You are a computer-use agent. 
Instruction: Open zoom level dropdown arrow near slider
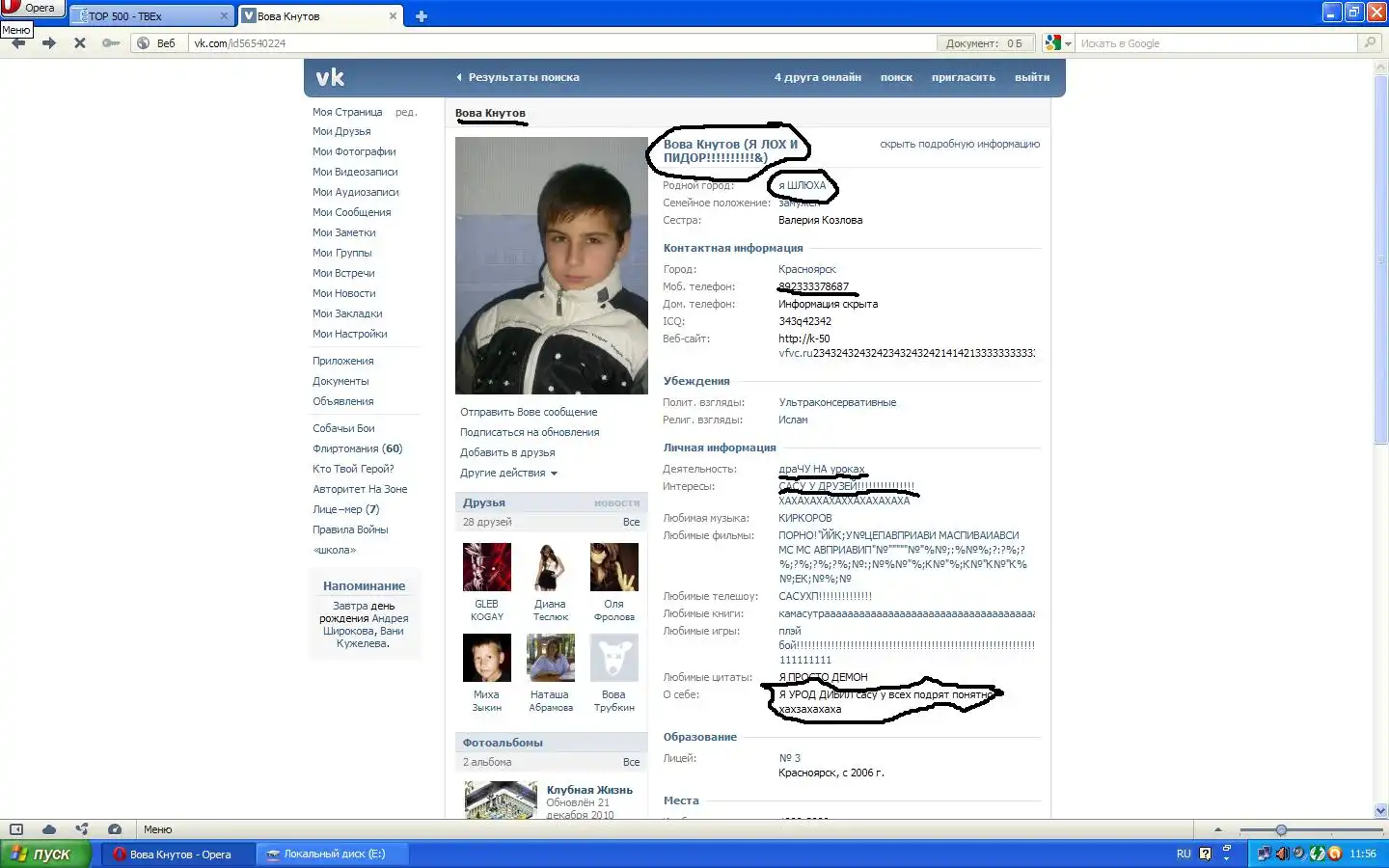[x=1217, y=829]
